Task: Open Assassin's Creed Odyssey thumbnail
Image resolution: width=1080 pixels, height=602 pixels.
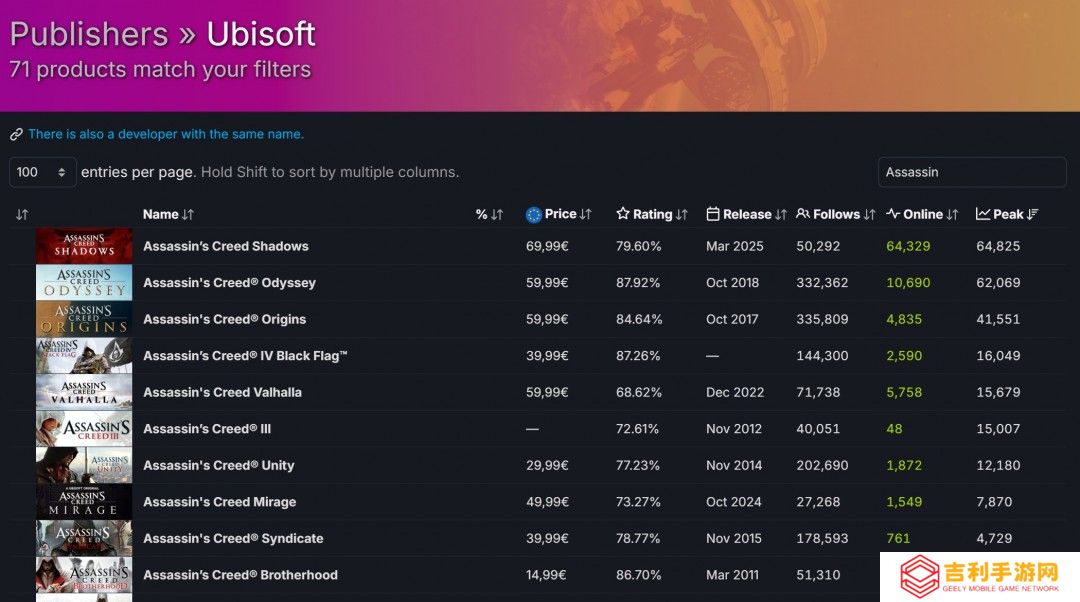Action: pyautogui.click(x=84, y=282)
